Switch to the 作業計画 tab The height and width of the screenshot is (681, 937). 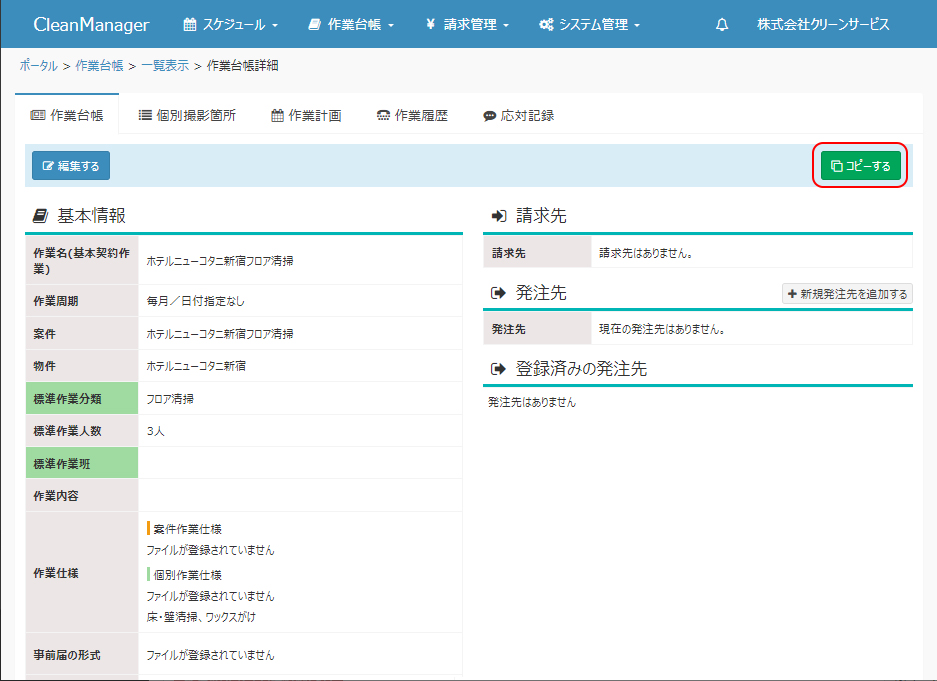[306, 115]
